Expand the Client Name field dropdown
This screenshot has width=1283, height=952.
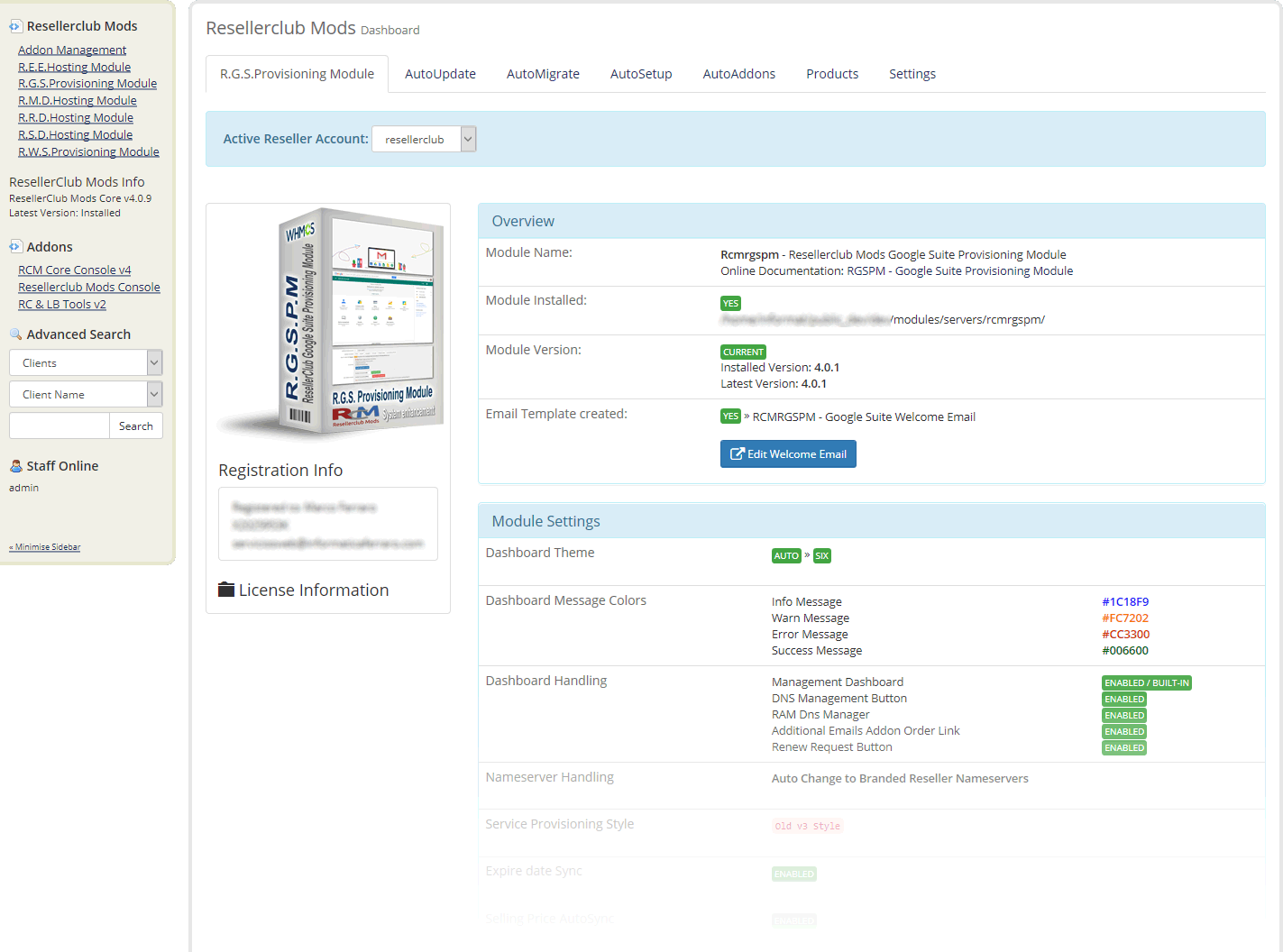86,394
